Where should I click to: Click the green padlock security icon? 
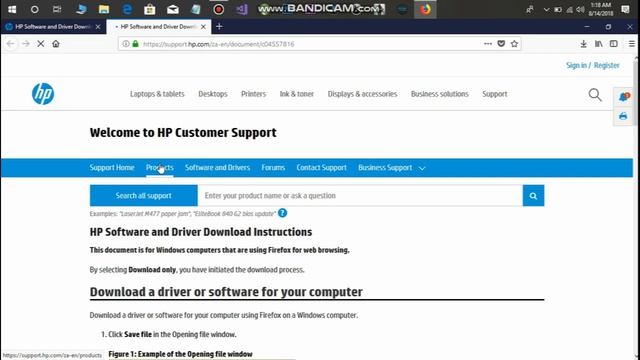coord(136,44)
